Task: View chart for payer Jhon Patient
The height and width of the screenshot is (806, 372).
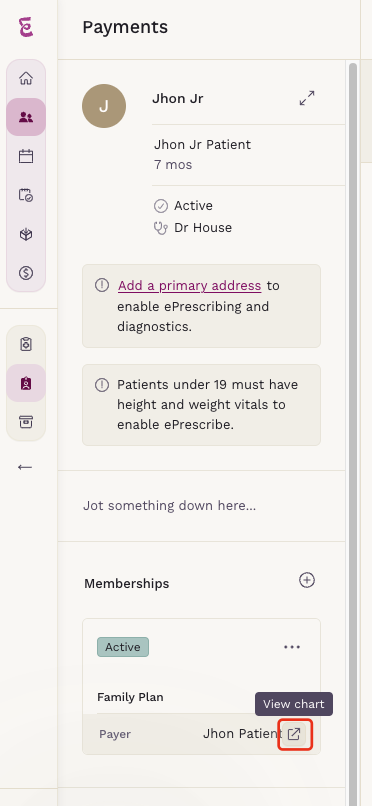Action: coord(294,734)
